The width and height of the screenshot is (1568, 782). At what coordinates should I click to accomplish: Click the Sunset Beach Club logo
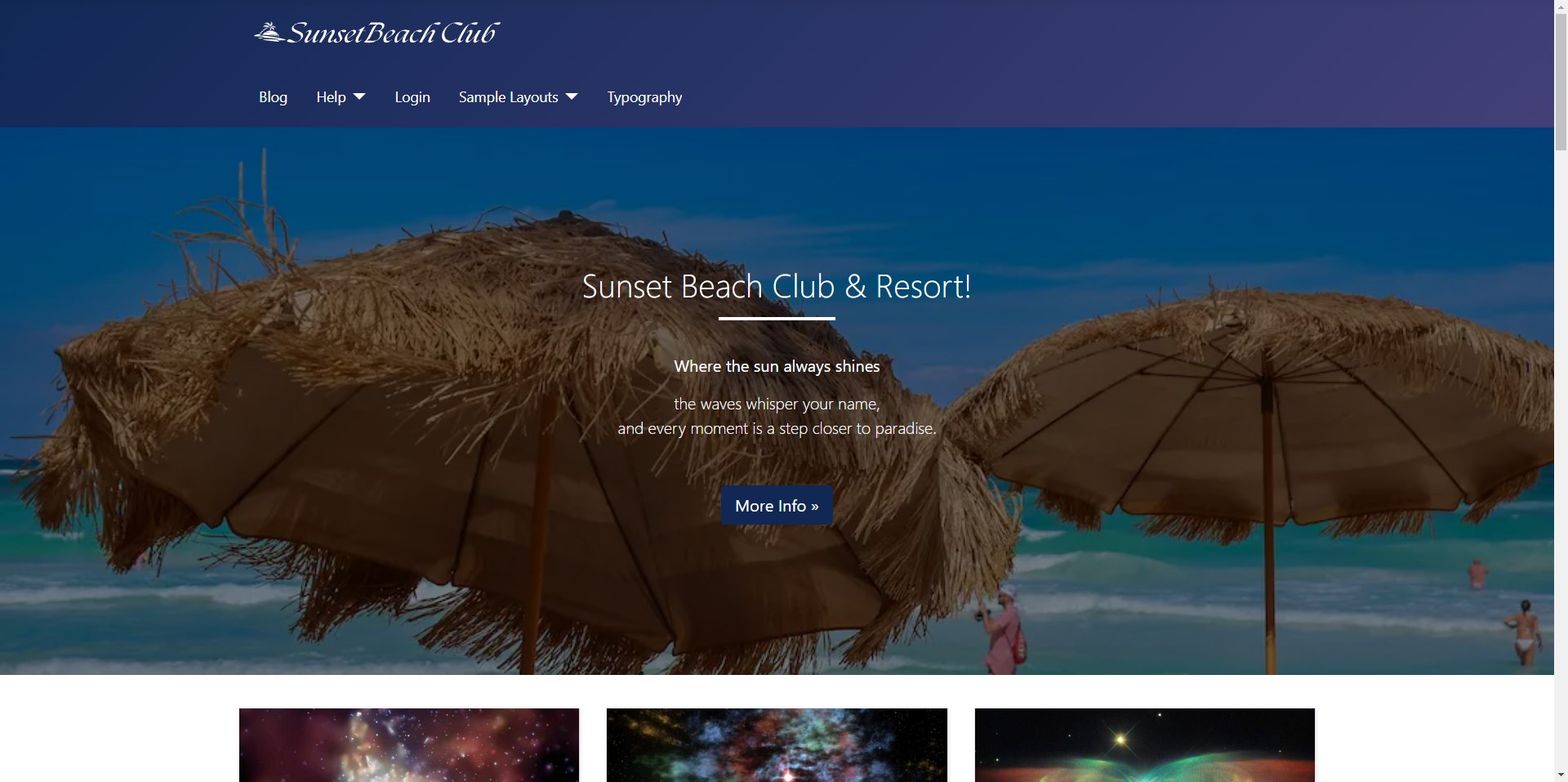(x=376, y=33)
